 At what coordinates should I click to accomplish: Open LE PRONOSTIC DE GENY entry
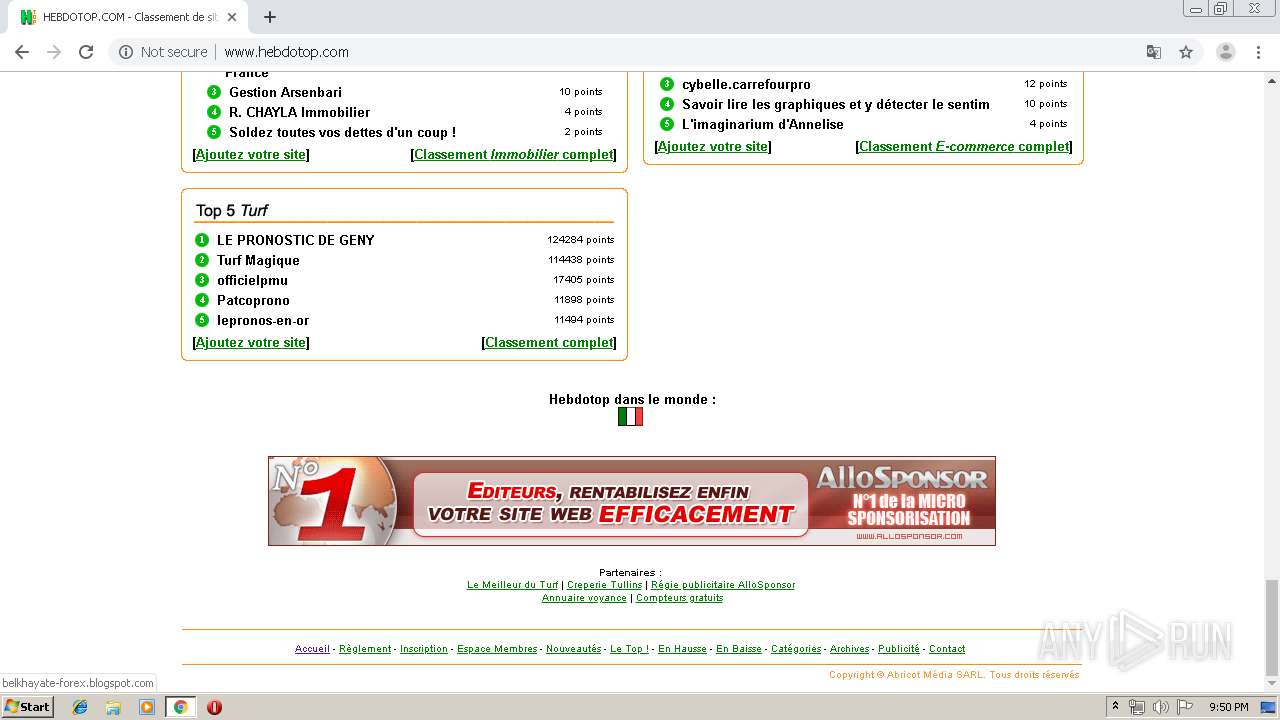[x=296, y=240]
